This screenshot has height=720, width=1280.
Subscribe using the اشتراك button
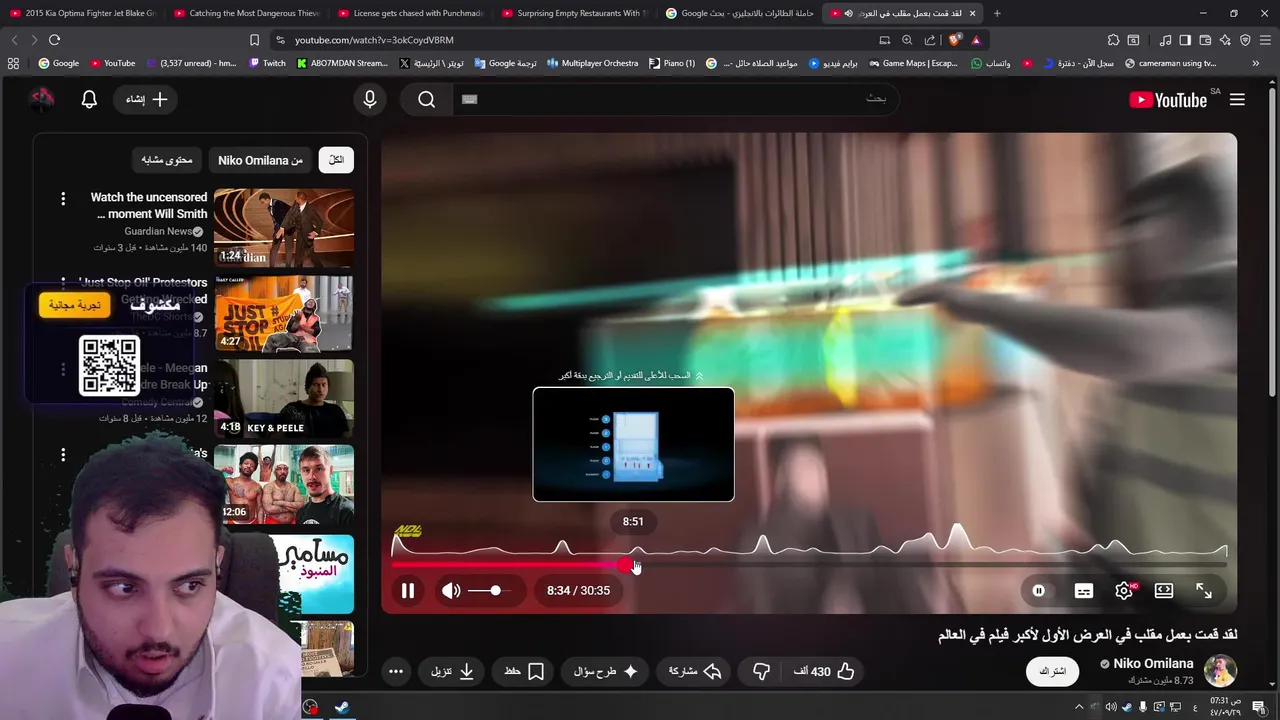pyautogui.click(x=1053, y=671)
